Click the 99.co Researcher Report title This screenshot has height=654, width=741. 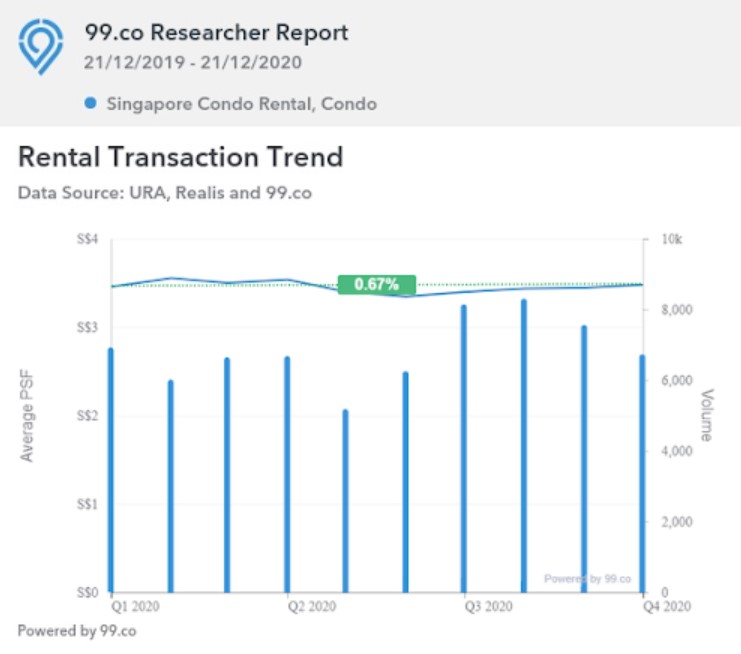pos(216,32)
